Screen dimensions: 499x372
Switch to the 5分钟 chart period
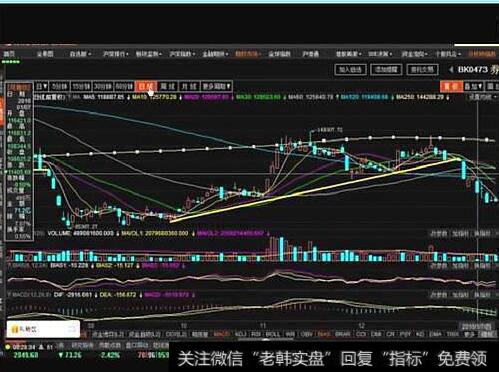click(59, 86)
